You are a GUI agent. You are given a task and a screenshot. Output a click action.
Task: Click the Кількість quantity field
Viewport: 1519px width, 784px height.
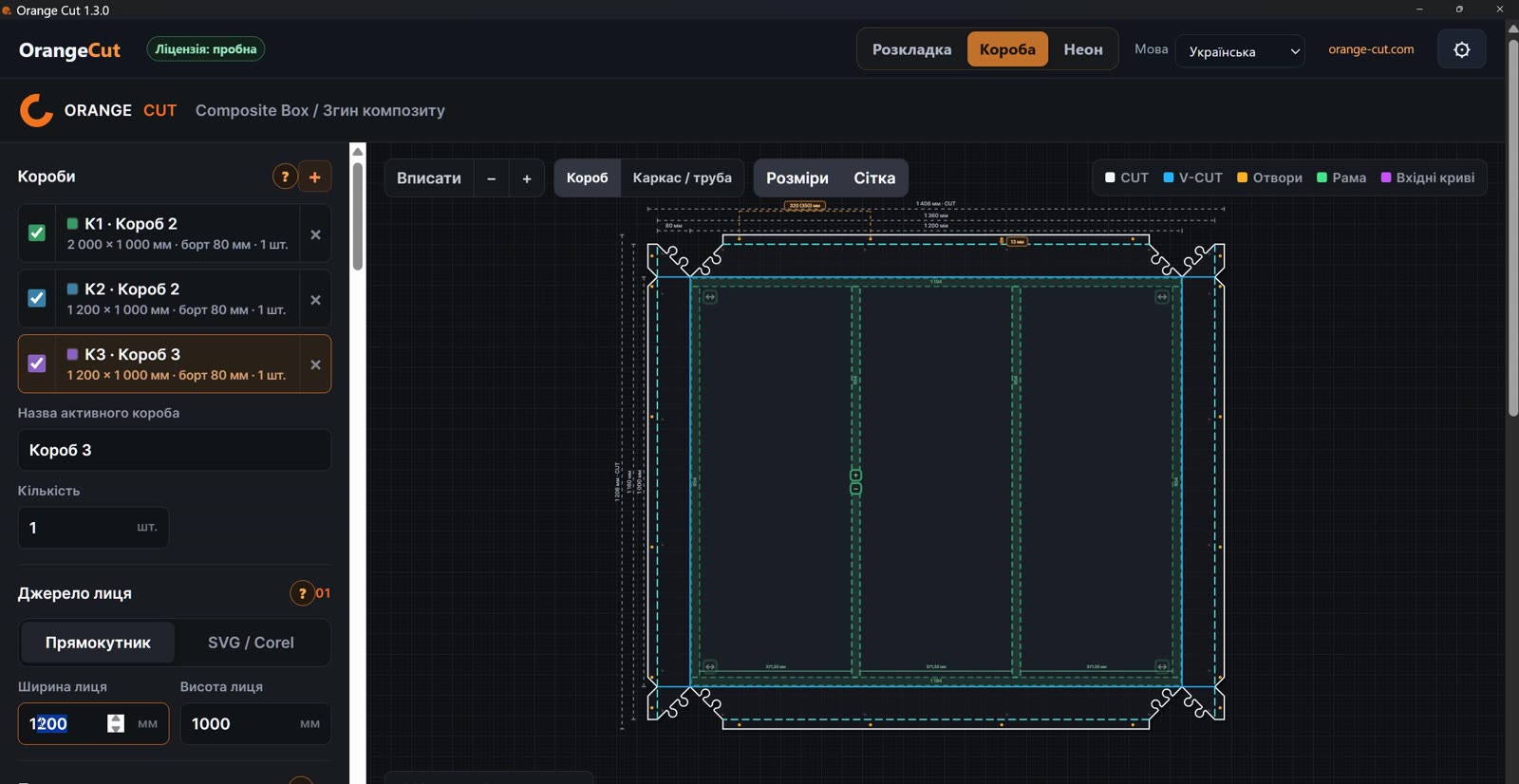(93, 528)
